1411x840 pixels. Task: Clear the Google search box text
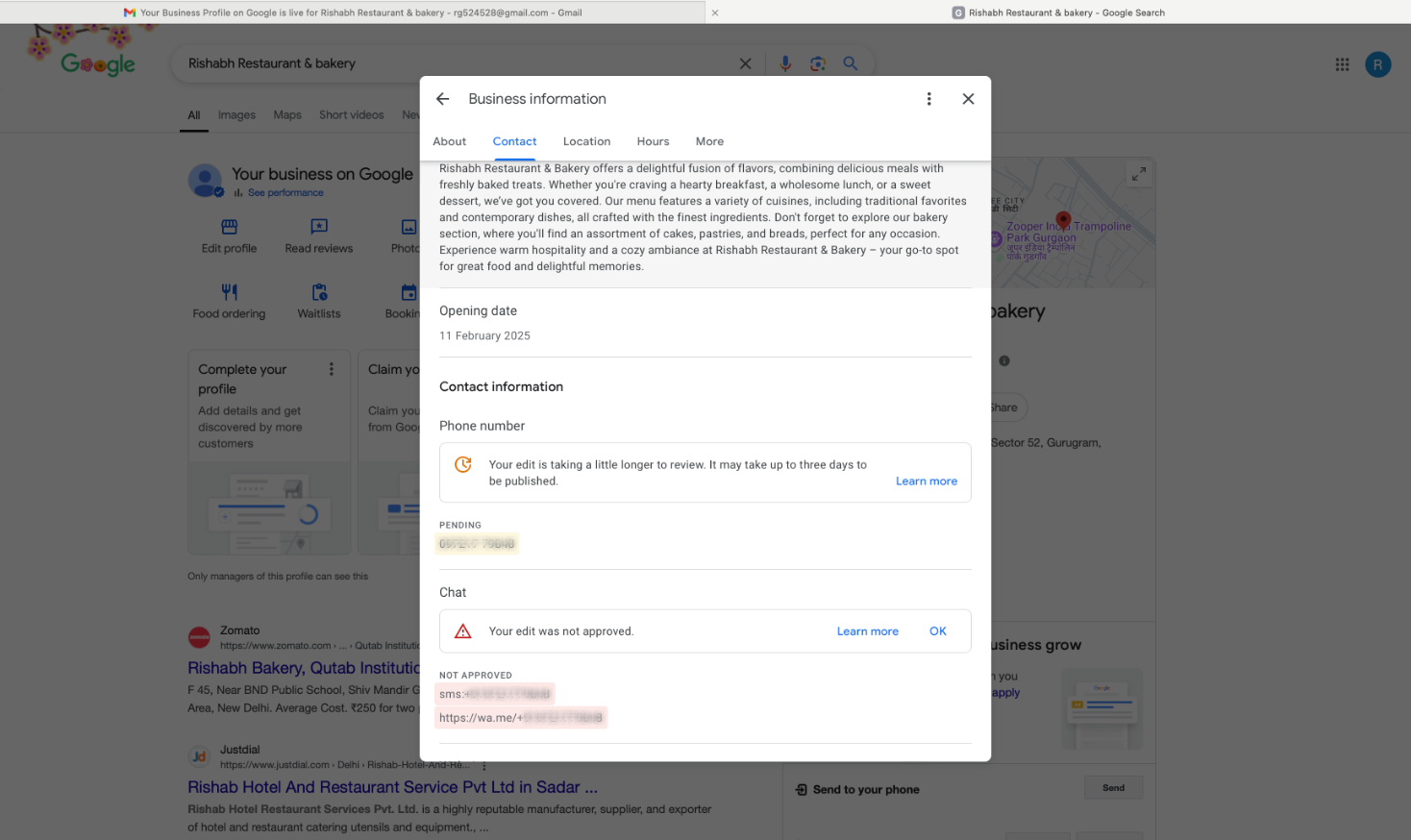coord(745,63)
